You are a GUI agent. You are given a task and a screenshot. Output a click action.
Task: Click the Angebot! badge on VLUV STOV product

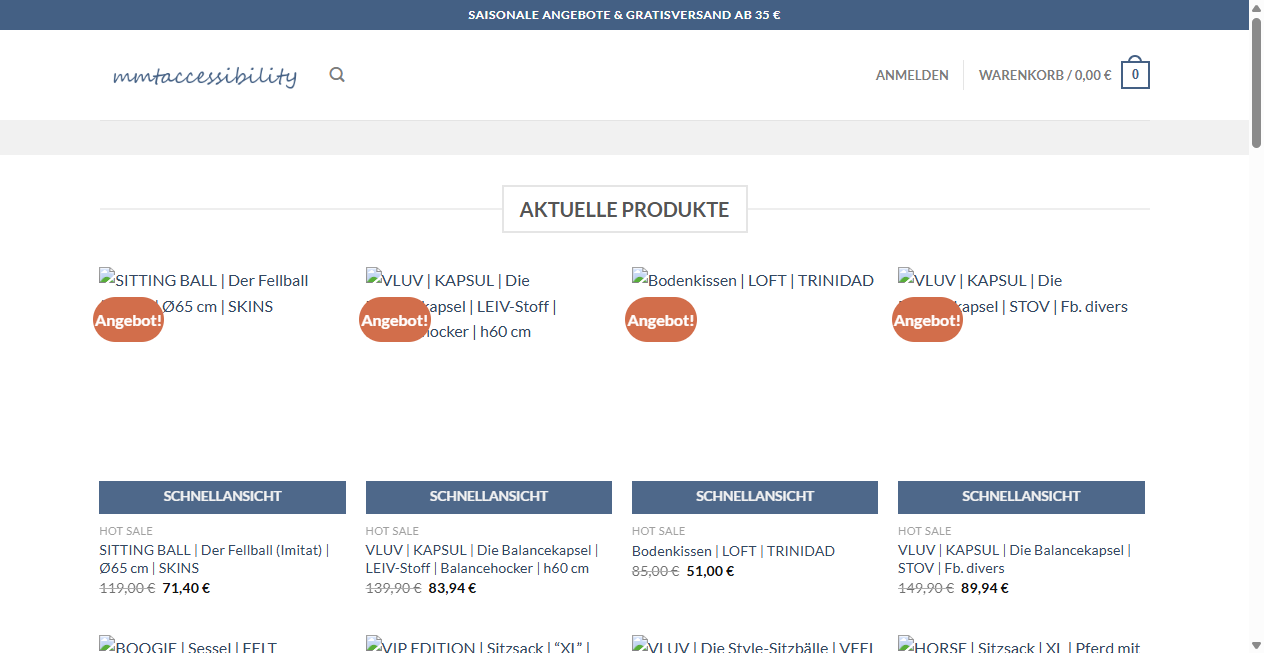(927, 319)
